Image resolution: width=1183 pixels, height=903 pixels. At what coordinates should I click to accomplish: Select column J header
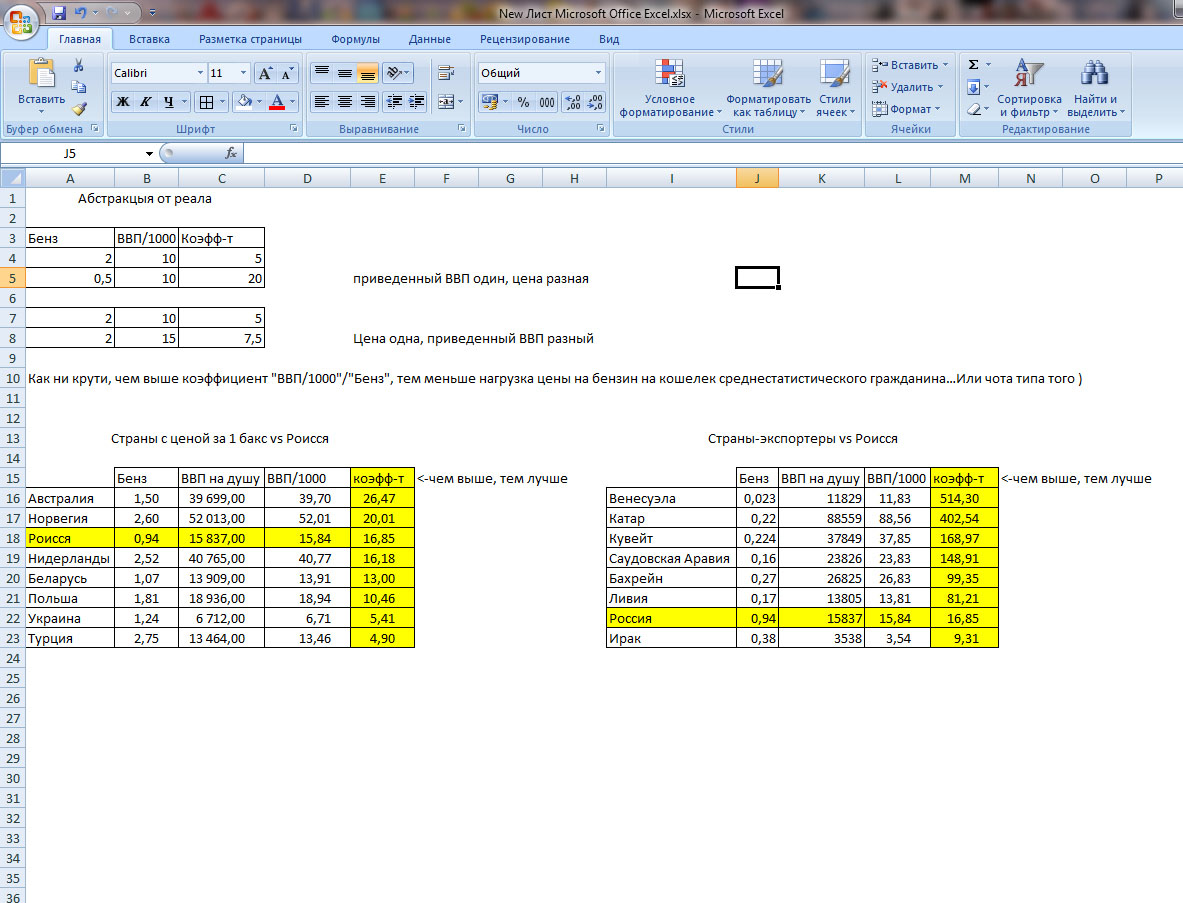(757, 178)
